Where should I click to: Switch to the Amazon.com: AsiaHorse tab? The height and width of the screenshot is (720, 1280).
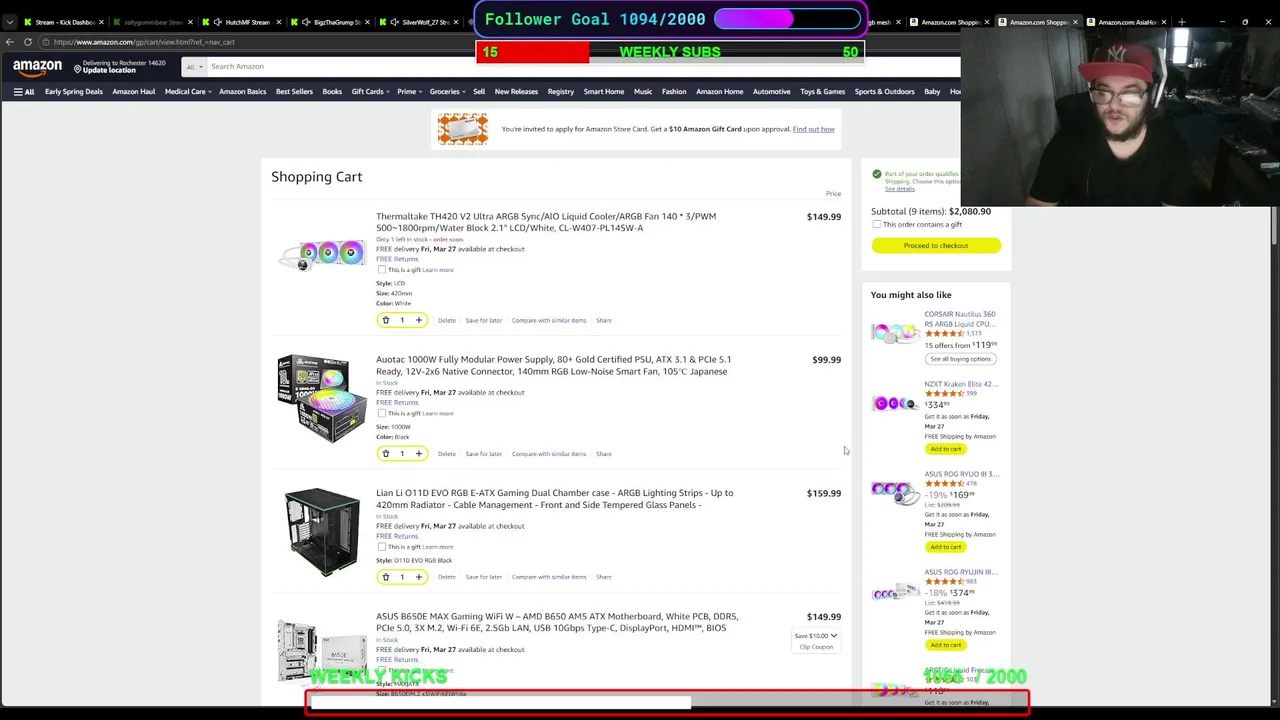pyautogui.click(x=1127, y=22)
